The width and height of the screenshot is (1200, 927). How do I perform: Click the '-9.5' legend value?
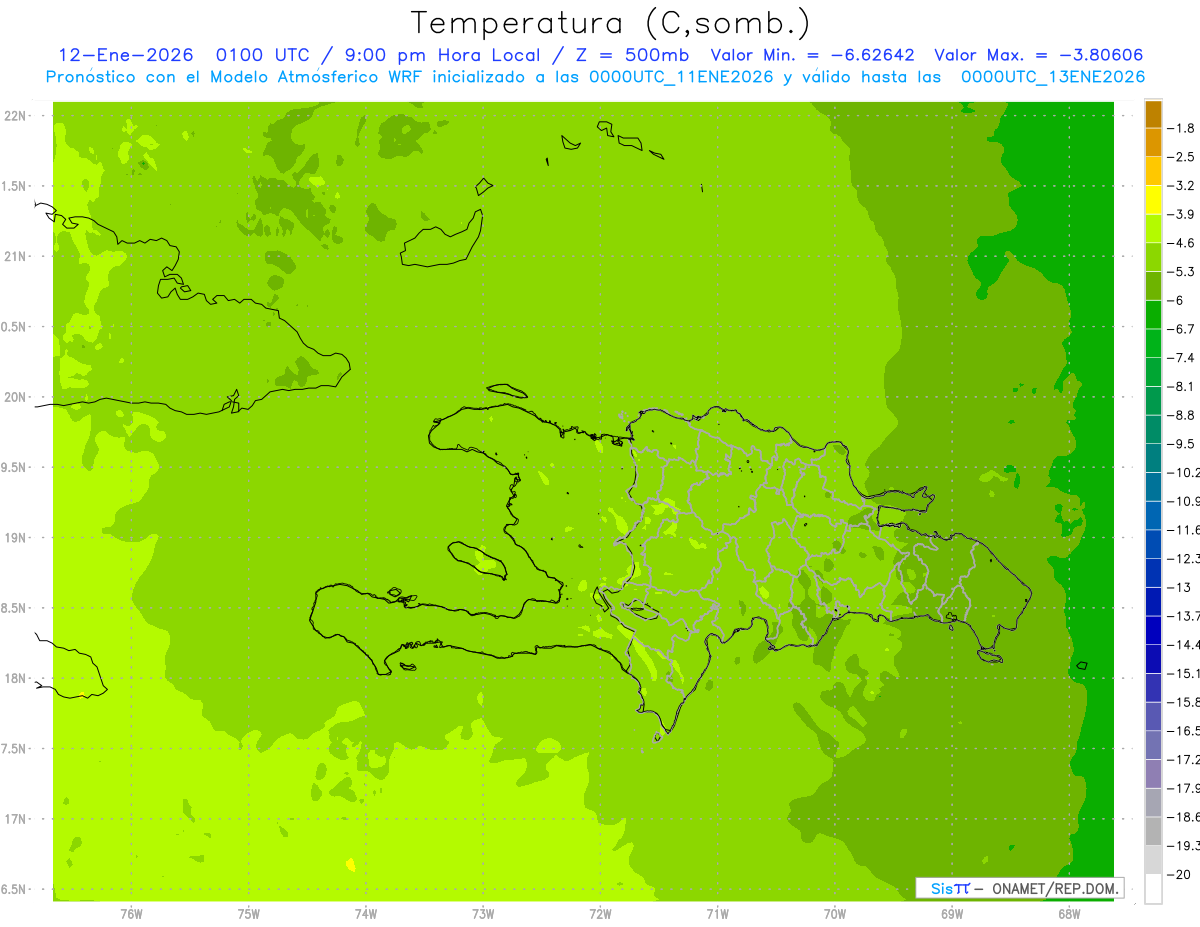click(x=1182, y=444)
